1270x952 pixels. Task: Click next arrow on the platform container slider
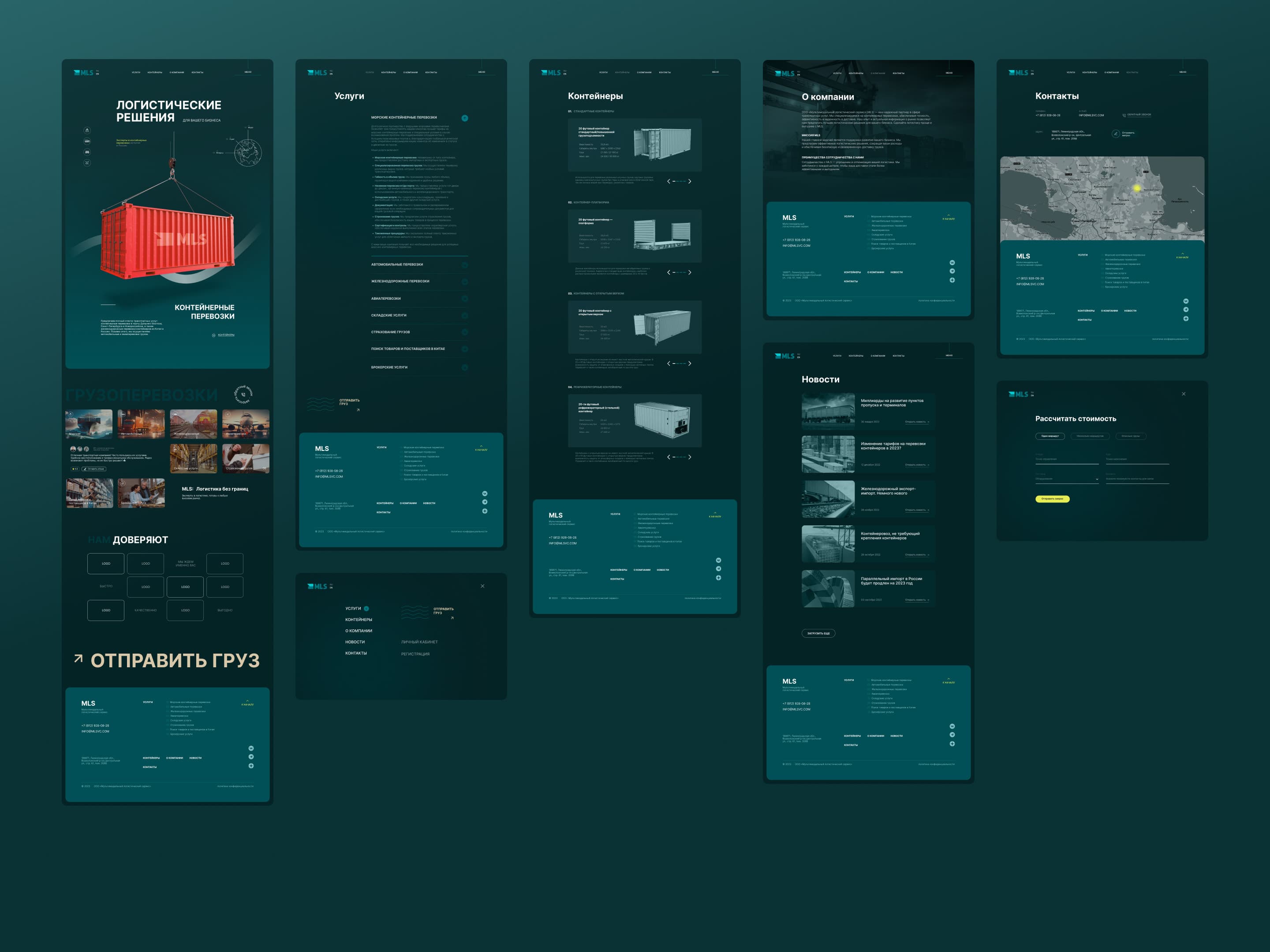pyautogui.click(x=690, y=272)
